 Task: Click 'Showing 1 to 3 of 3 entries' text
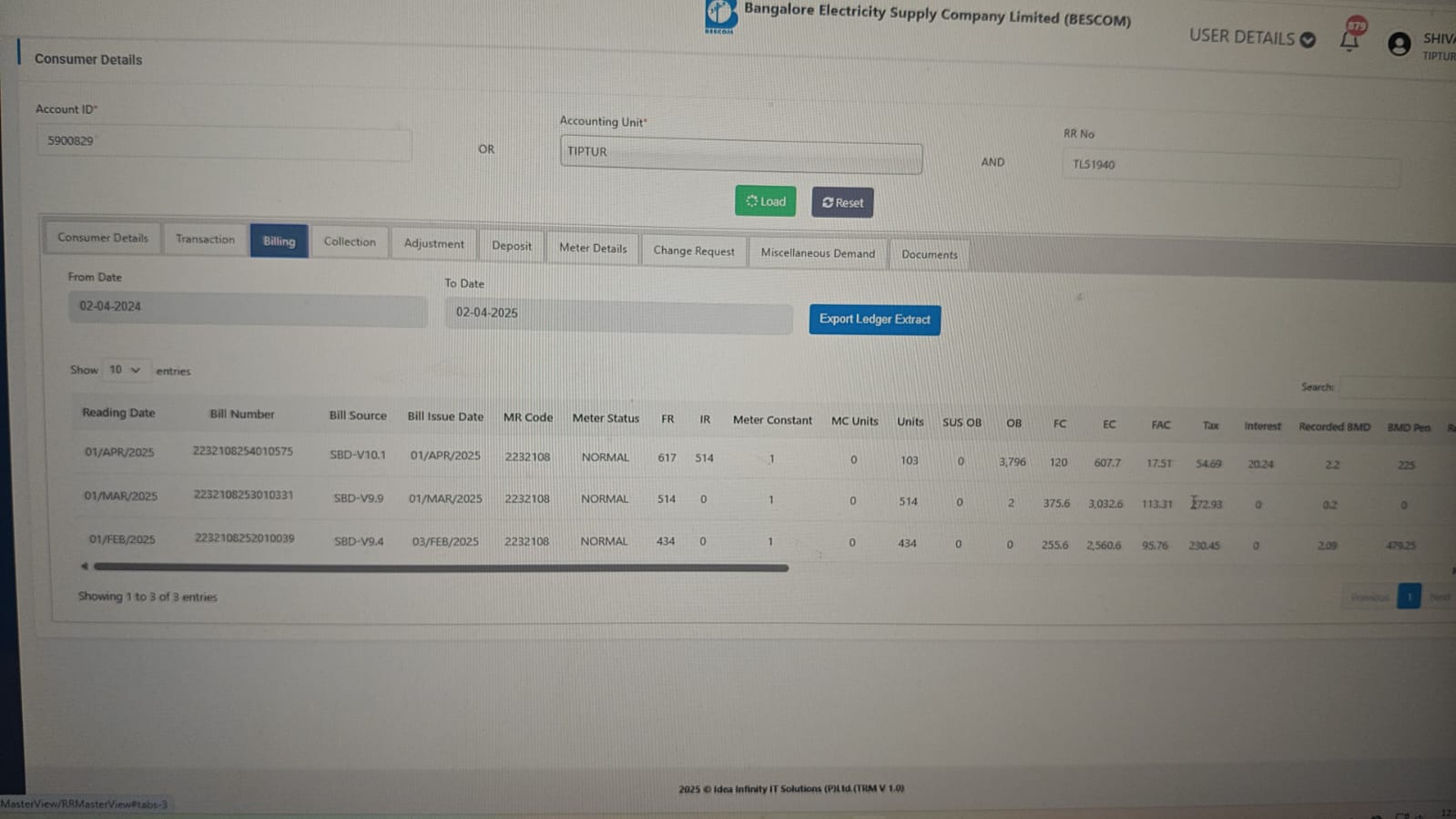(x=148, y=597)
